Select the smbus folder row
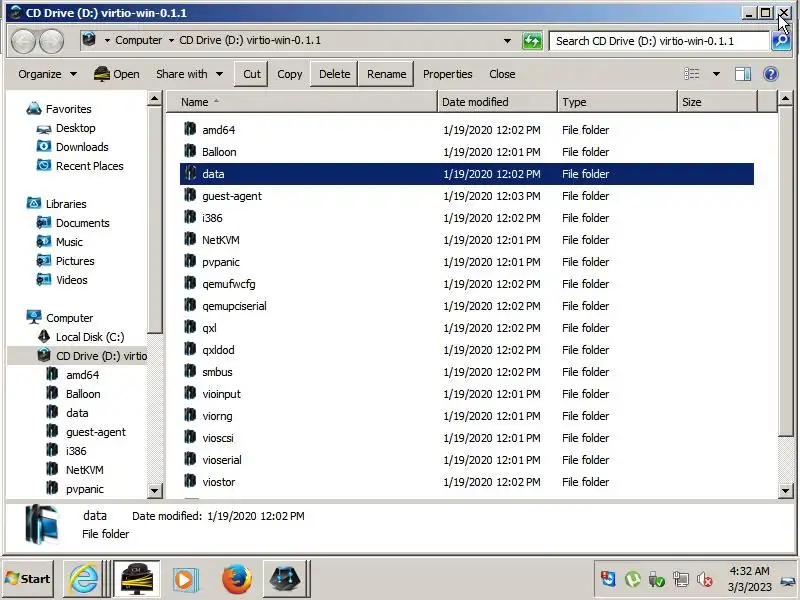 point(467,371)
